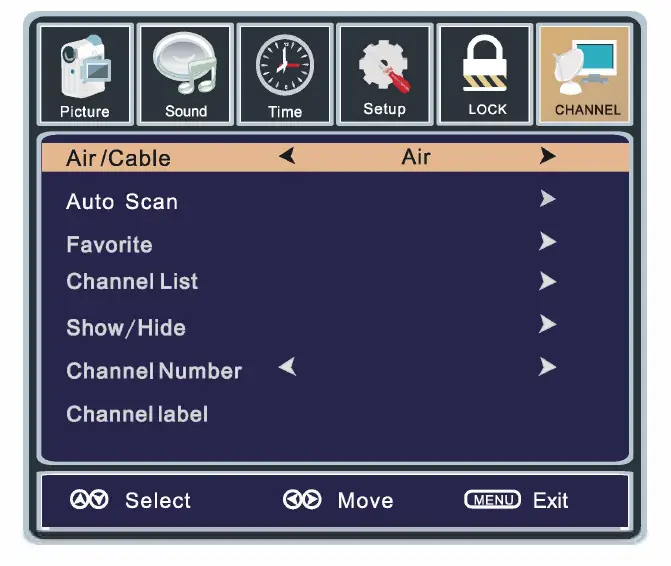This screenshot has height=566, width=671.
Task: Select the Channel Number entry
Action: click(154, 371)
